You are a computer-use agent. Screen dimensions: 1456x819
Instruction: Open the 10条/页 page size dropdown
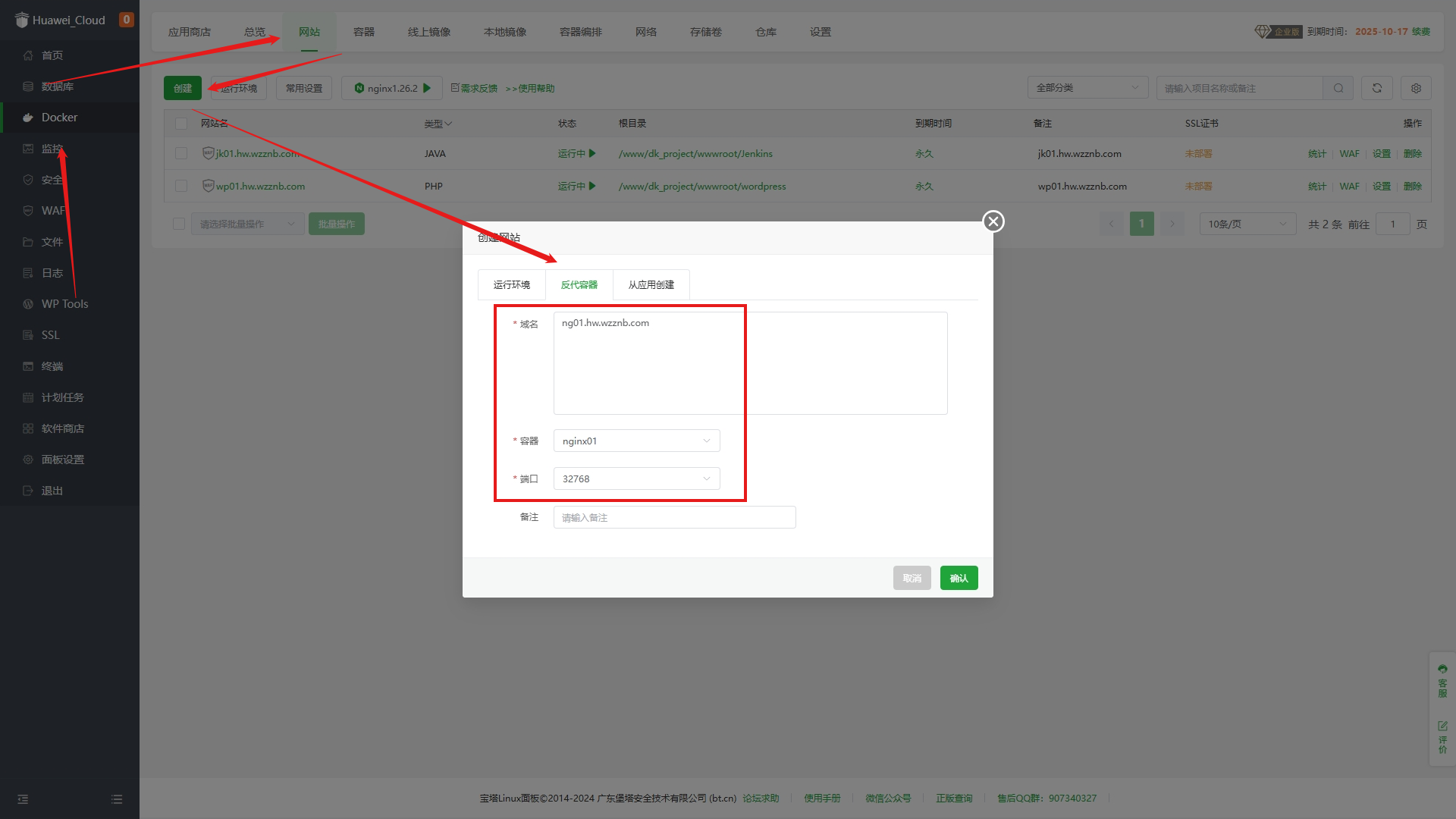1247,224
